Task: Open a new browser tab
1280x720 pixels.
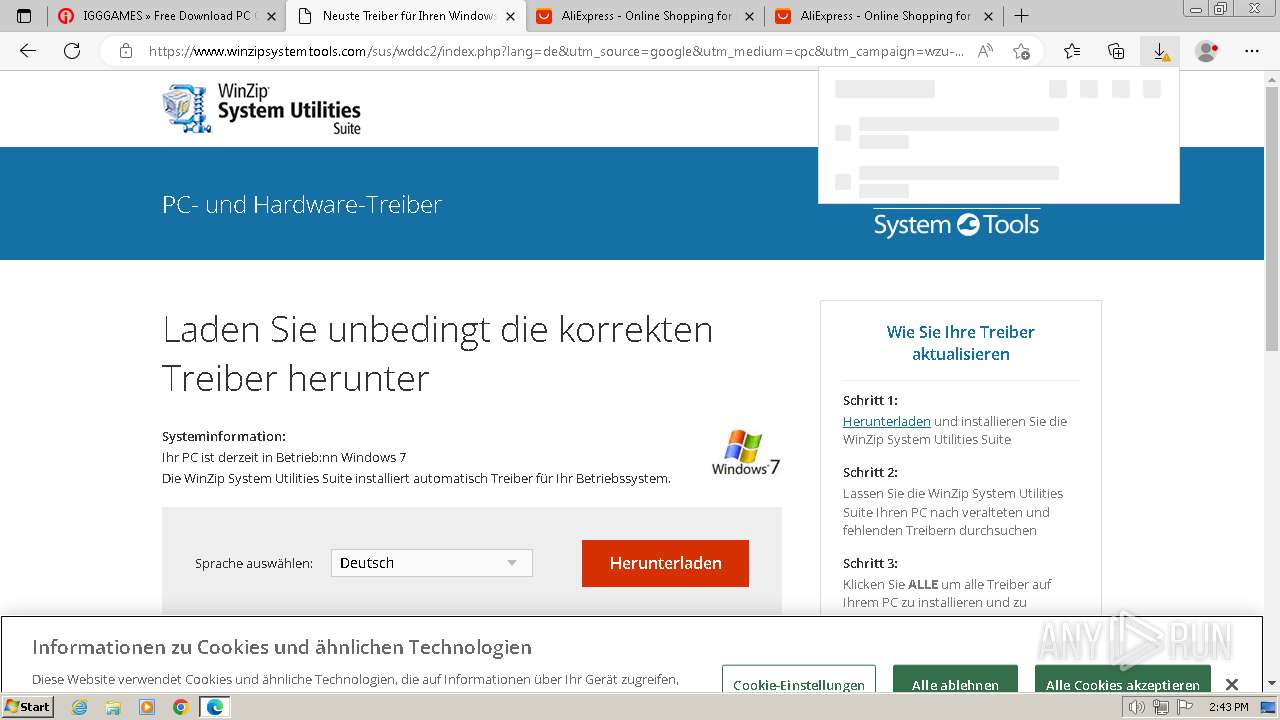Action: [x=1021, y=16]
